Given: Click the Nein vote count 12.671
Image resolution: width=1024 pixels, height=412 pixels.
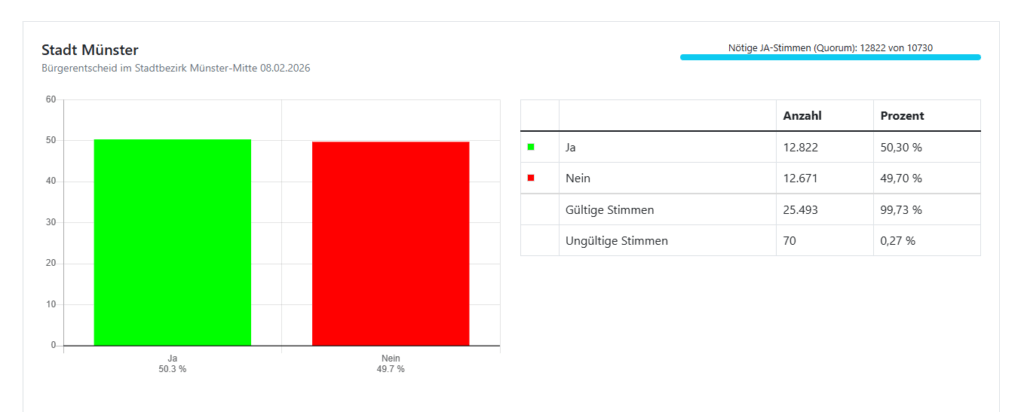Looking at the screenshot, I should 802,178.
